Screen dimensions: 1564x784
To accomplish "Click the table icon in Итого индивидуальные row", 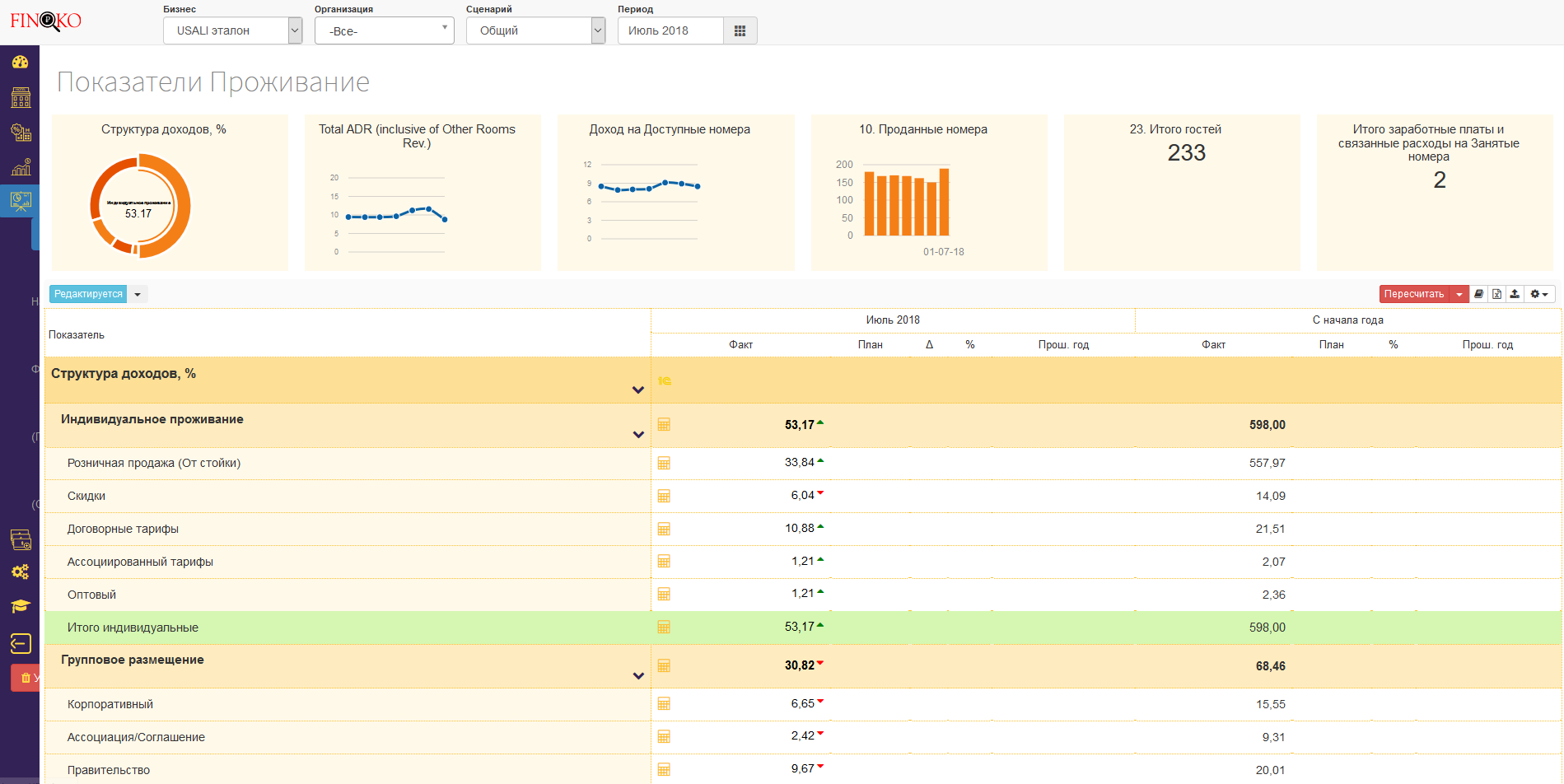I will click(x=664, y=628).
